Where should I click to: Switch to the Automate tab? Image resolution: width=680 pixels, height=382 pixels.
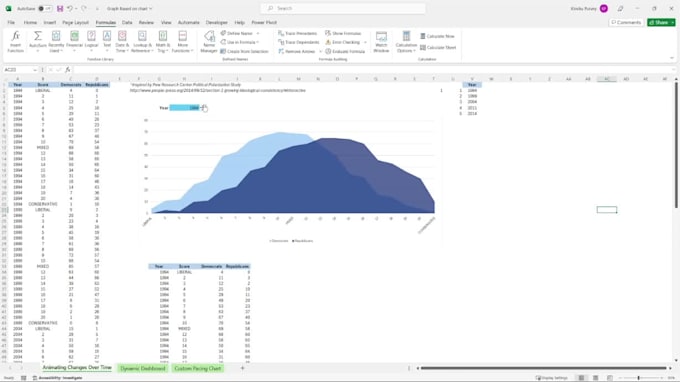click(x=189, y=23)
